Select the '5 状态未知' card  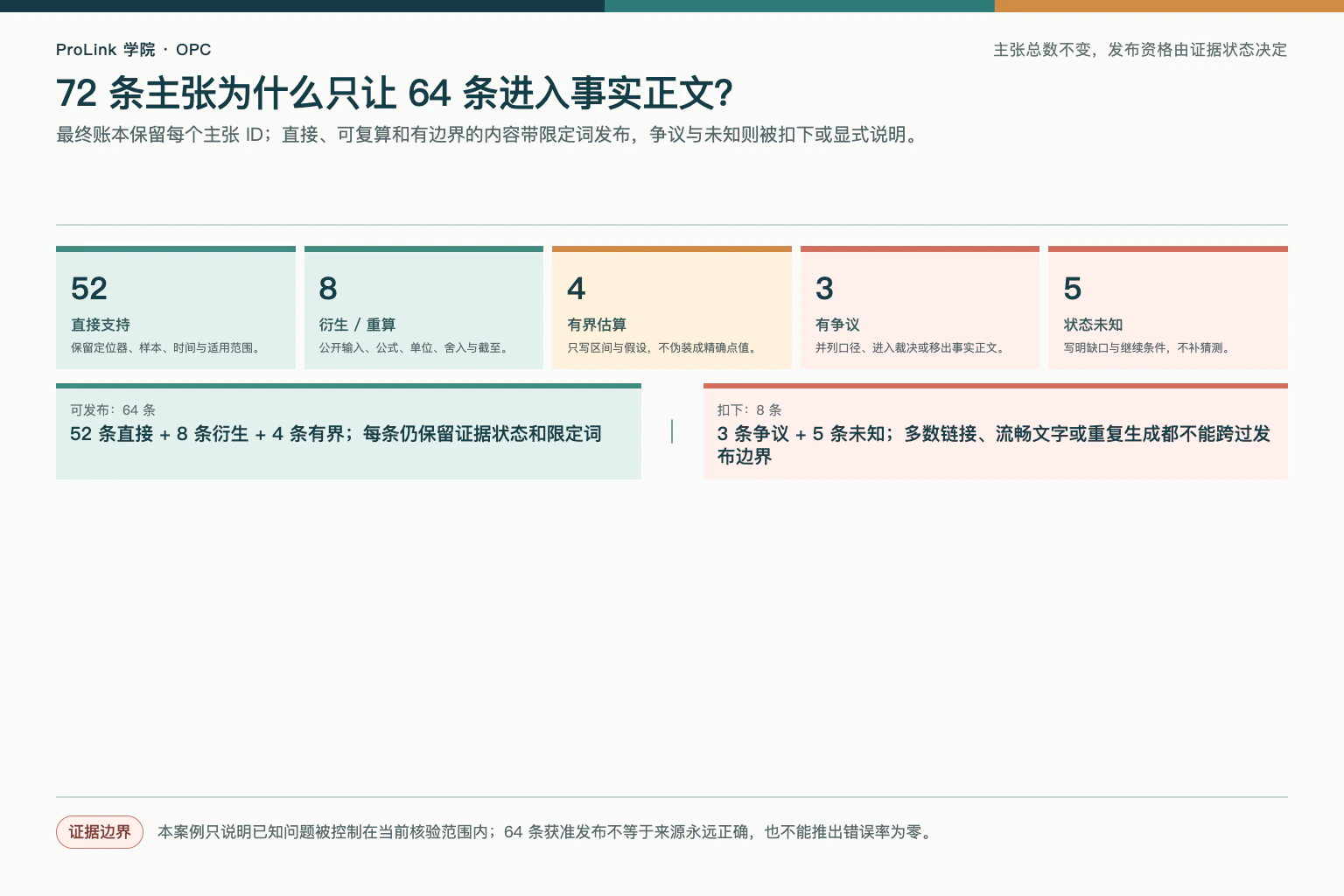click(1168, 307)
